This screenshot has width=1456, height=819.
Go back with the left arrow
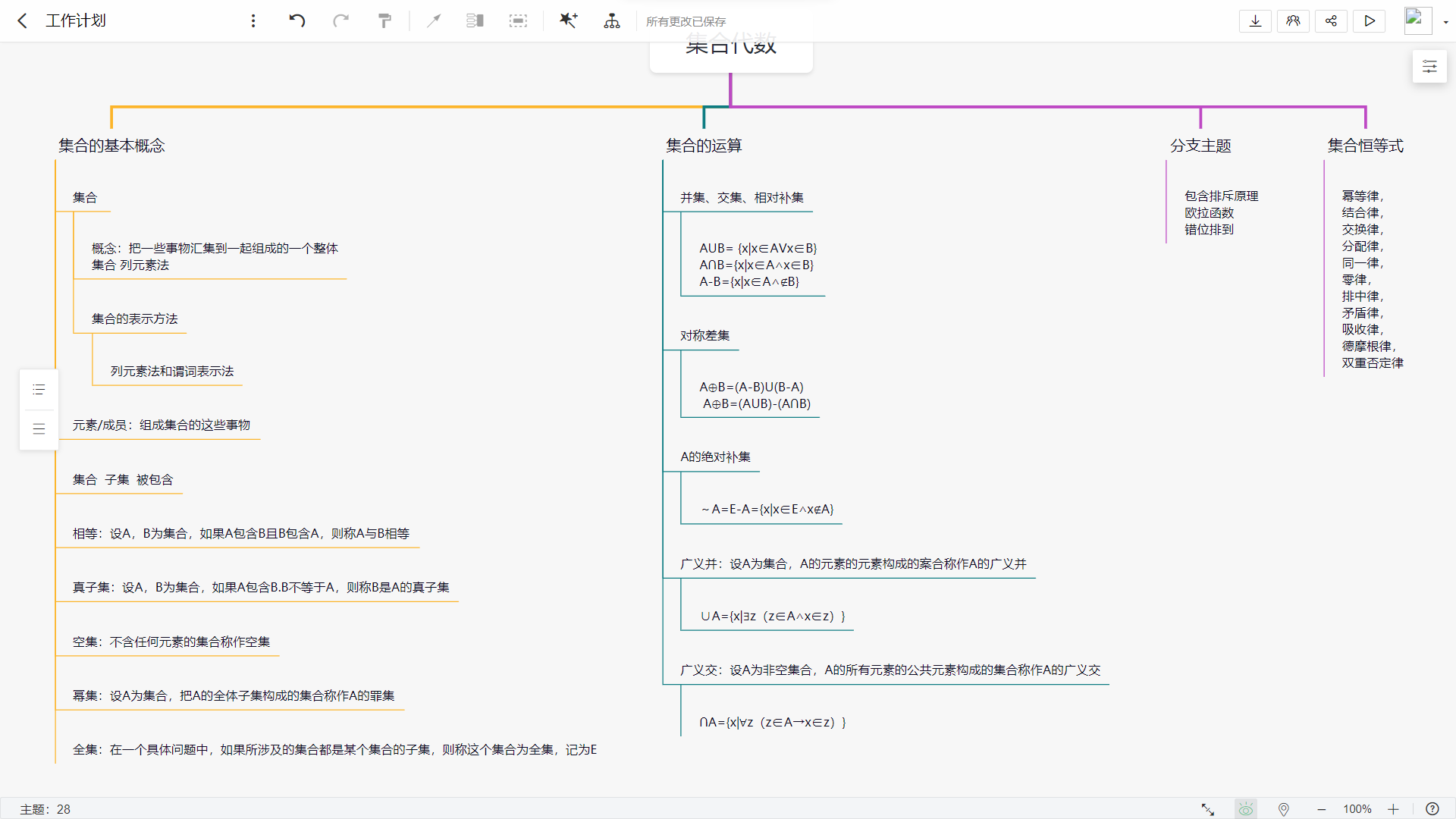tap(23, 20)
